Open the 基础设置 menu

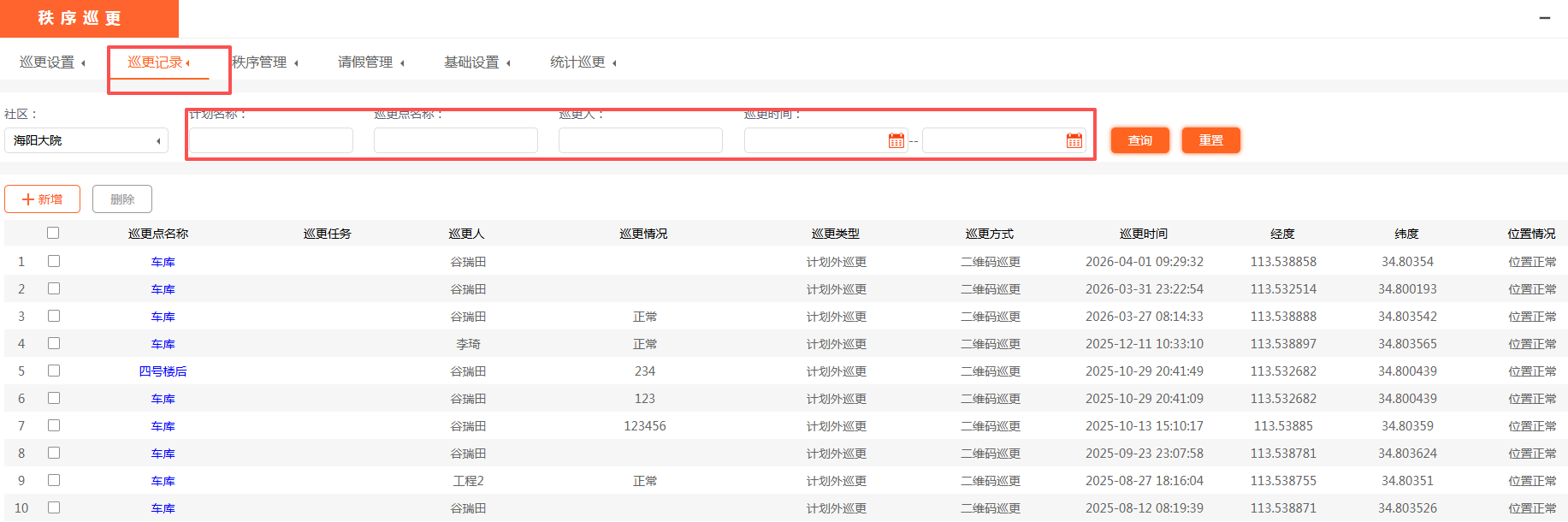476,62
